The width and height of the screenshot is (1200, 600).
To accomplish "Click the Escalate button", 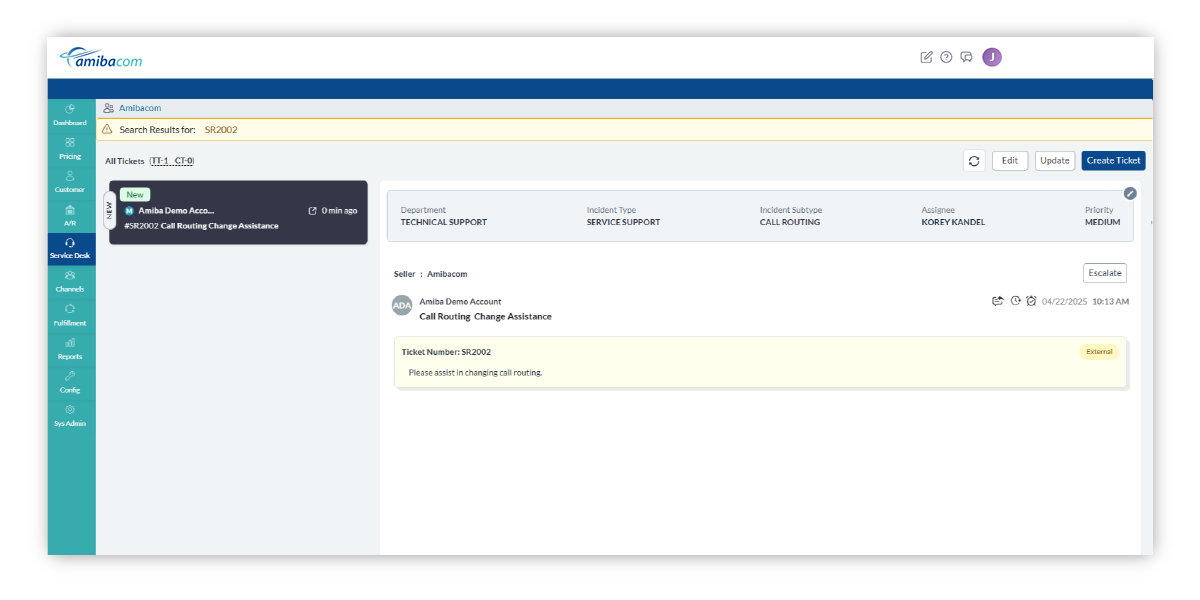I will pos(1105,273).
